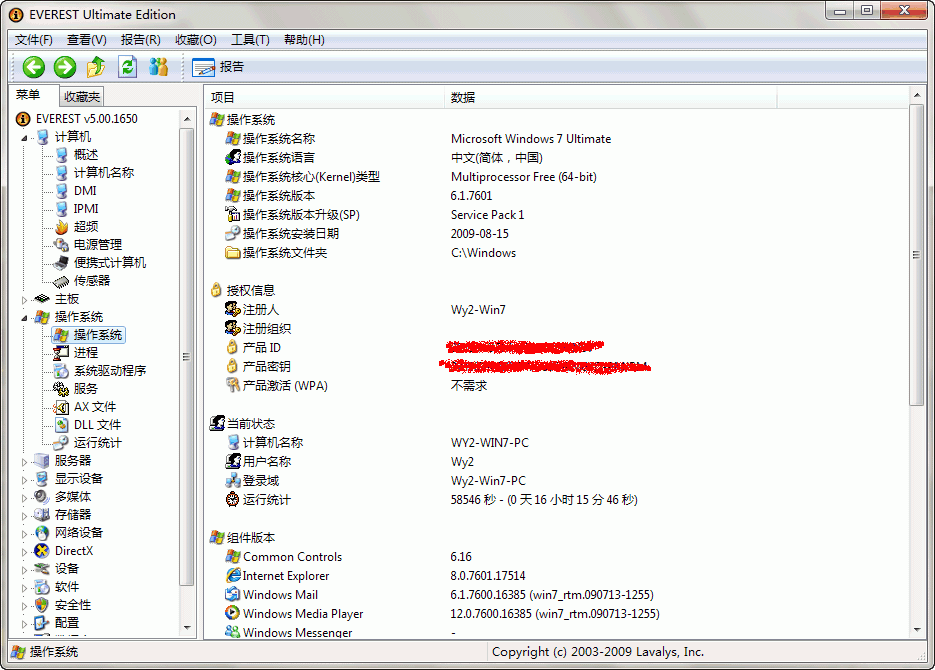Click the up-level folder arrow icon
This screenshot has height=670, width=935.
coord(96,67)
